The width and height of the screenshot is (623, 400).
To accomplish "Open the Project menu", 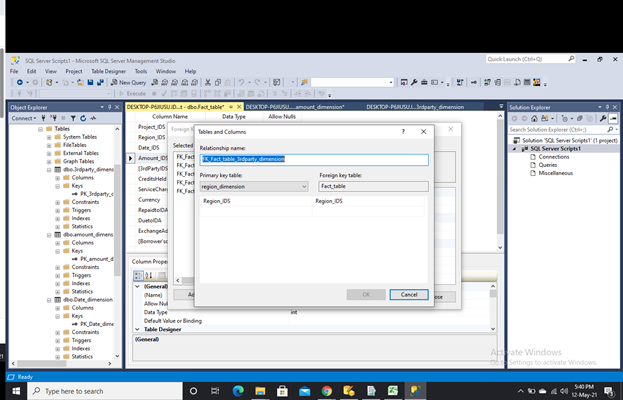I will 74,71.
